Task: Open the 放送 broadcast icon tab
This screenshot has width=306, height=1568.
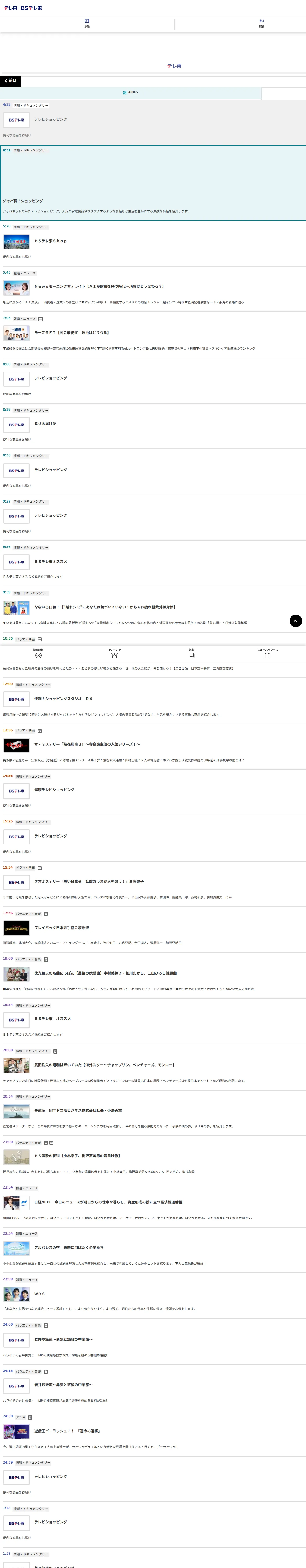Action: [87, 24]
